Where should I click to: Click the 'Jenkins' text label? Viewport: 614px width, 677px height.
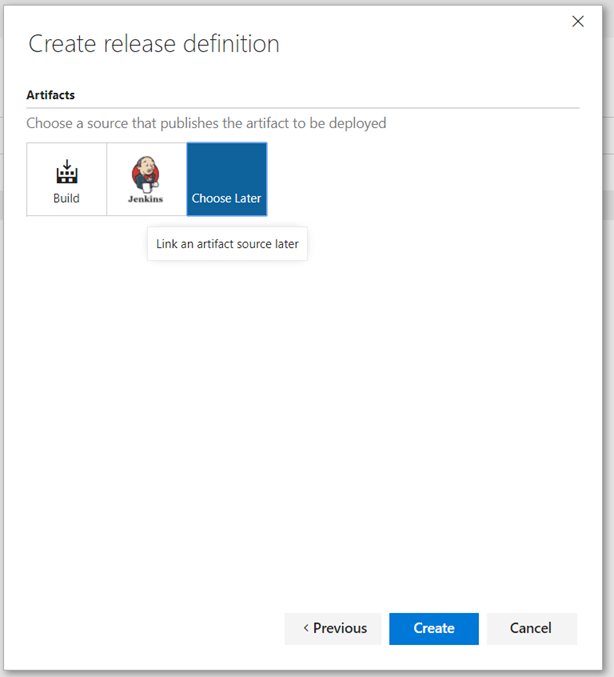coord(146,199)
